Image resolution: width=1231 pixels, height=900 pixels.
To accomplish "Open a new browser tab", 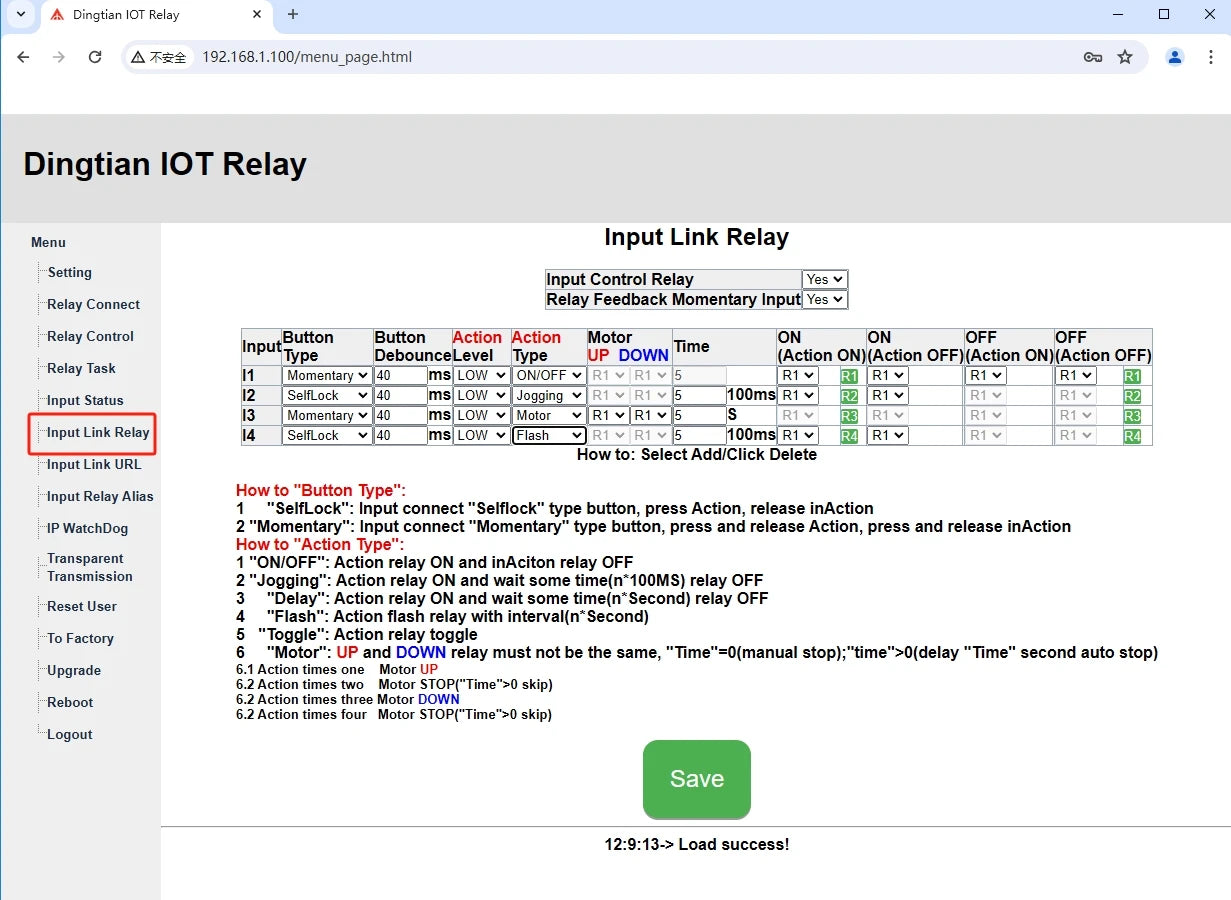I will coord(293,15).
